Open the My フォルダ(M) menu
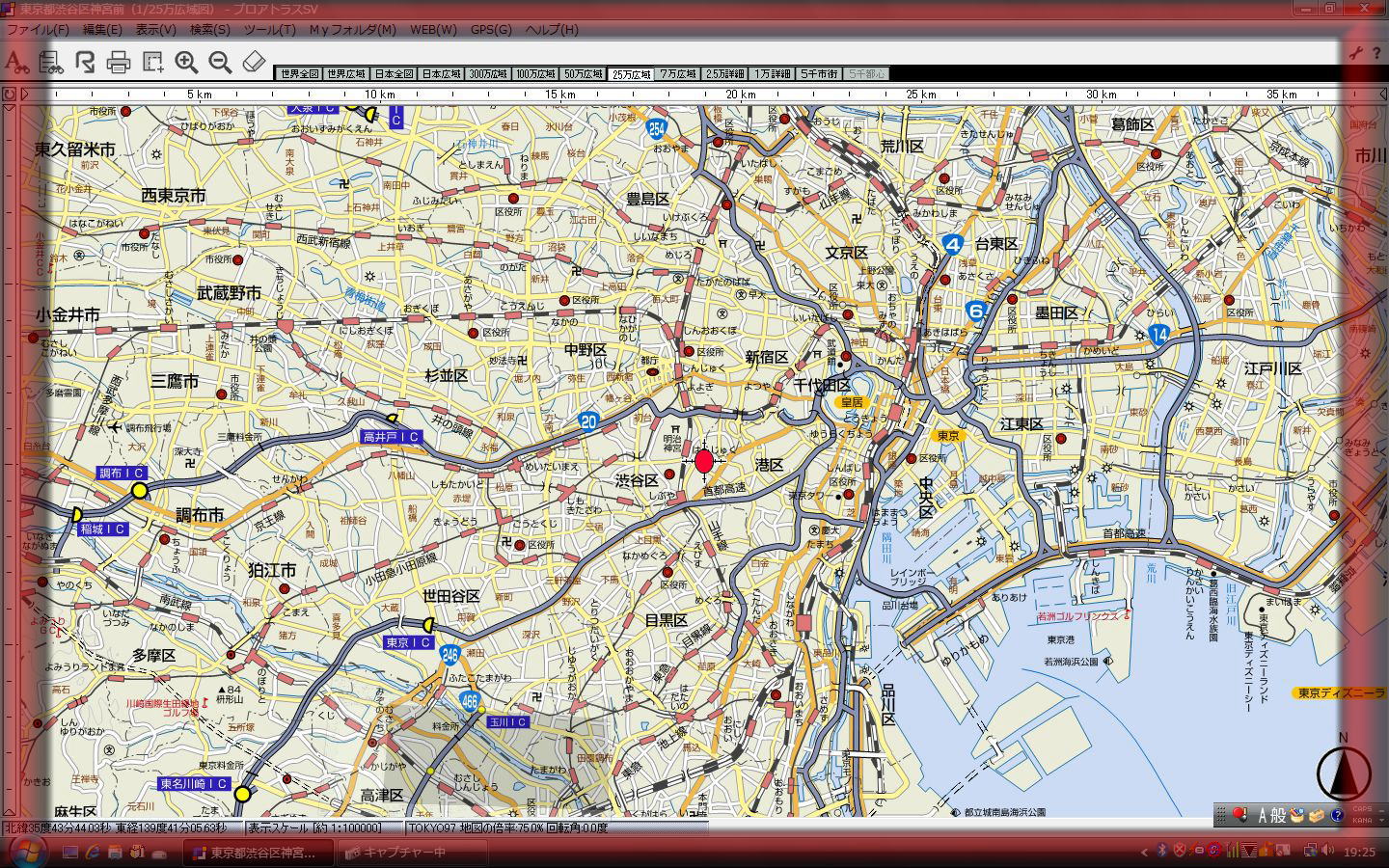The height and width of the screenshot is (868, 1389). (x=352, y=29)
